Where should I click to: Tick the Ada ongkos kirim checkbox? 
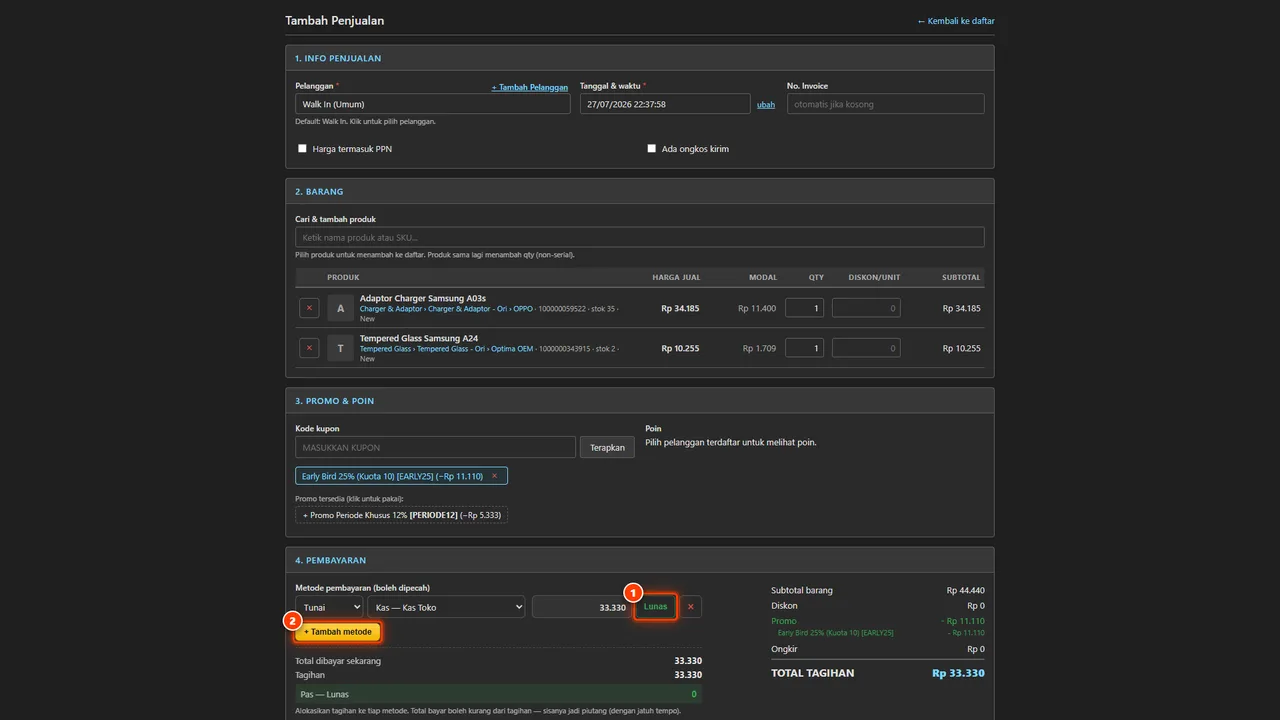click(x=651, y=149)
